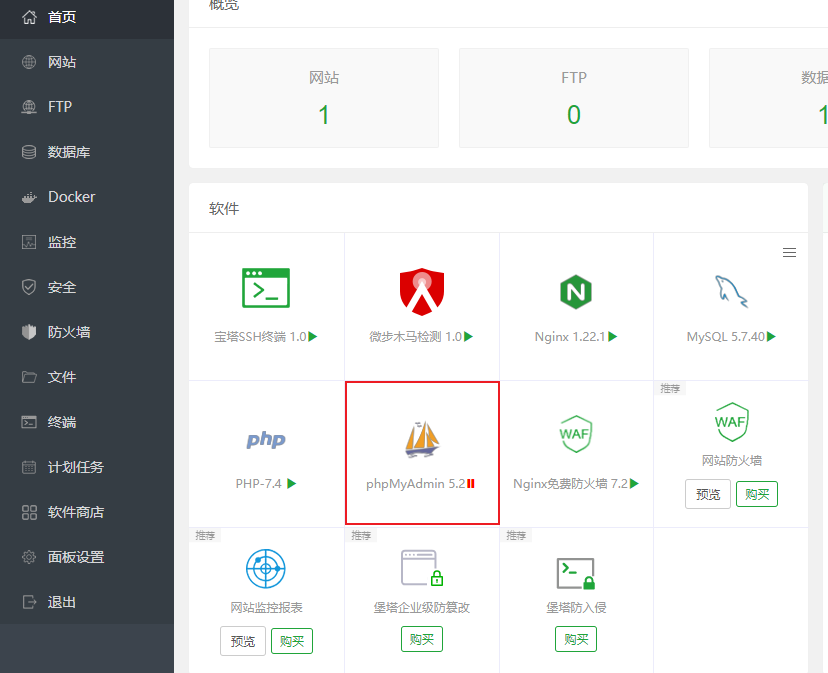Click 购买 button under 网站监控报表
Screen dimensions: 828x673
(x=292, y=641)
